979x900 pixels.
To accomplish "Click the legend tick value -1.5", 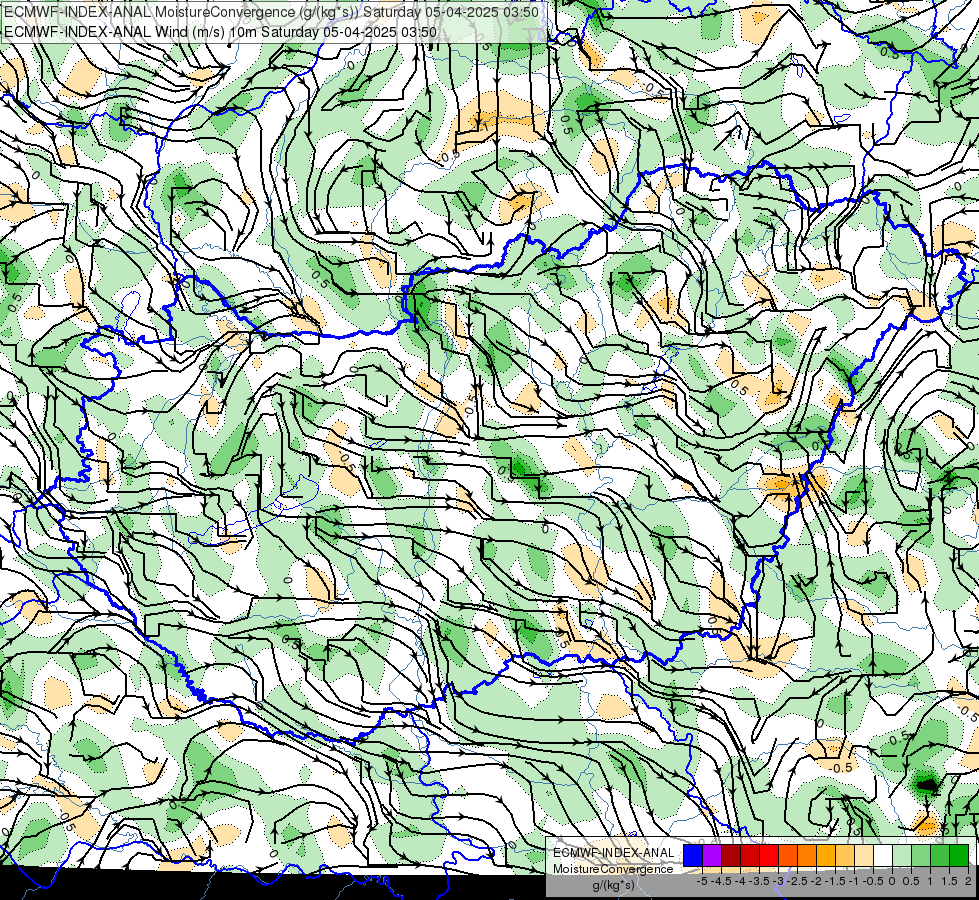I will coord(835,881).
